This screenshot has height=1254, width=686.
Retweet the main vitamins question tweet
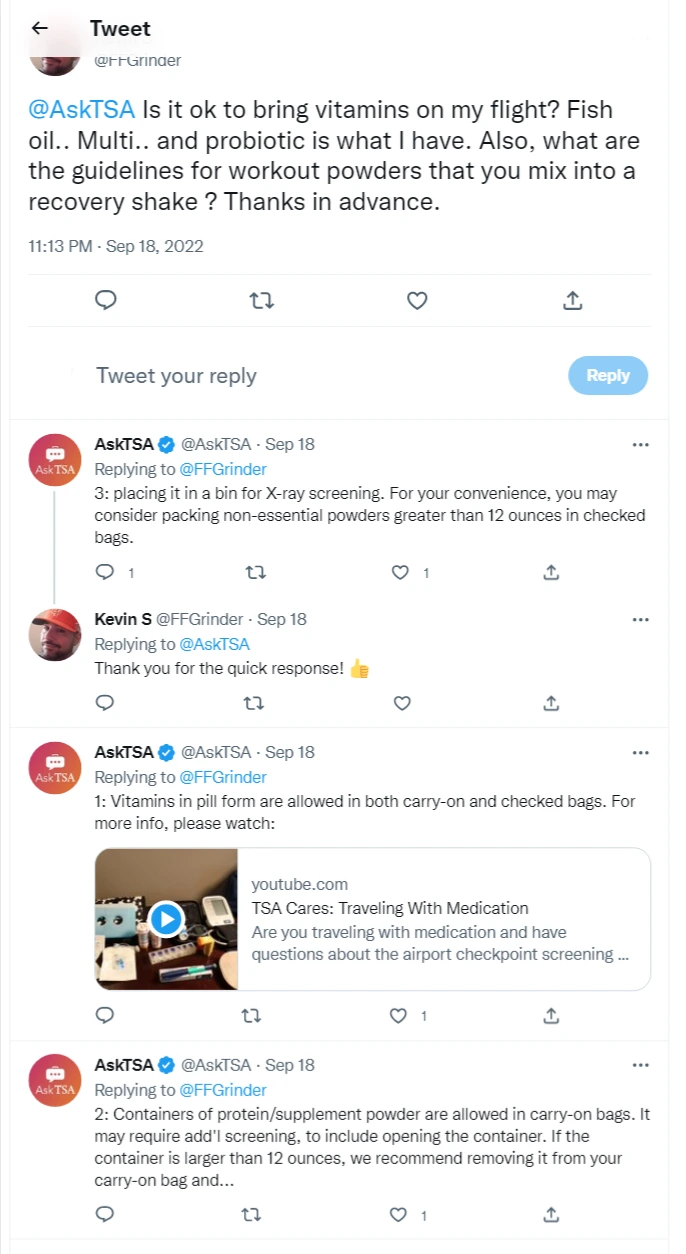click(261, 300)
